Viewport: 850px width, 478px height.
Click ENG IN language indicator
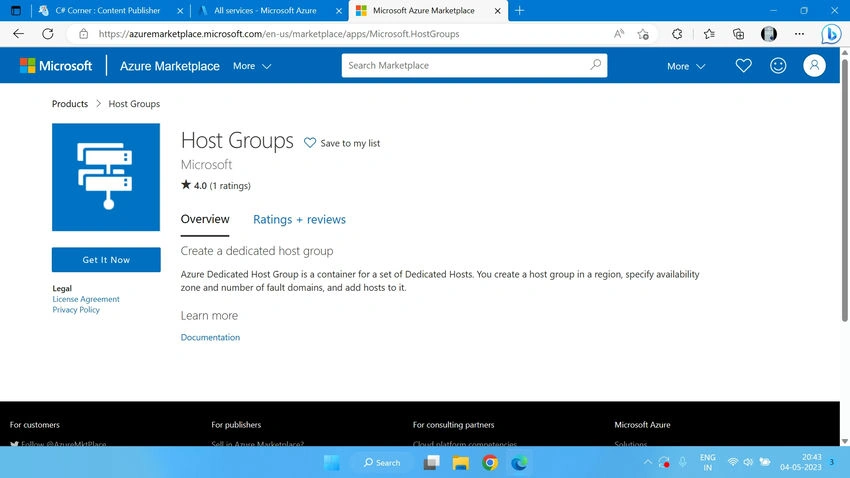(707, 462)
